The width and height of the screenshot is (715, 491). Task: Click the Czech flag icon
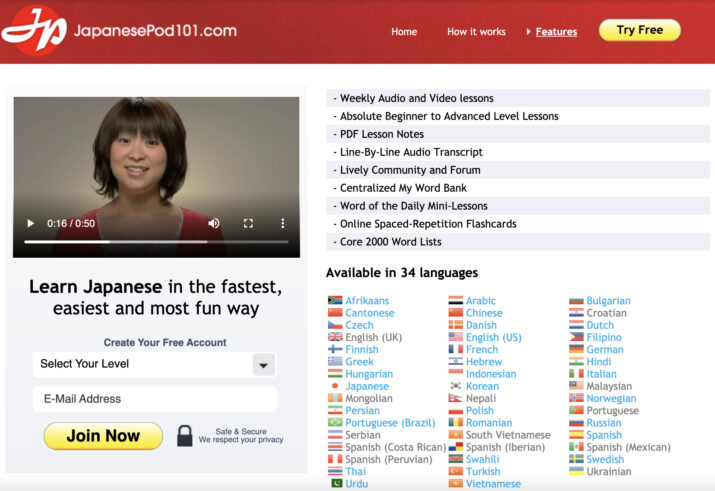tap(335, 325)
